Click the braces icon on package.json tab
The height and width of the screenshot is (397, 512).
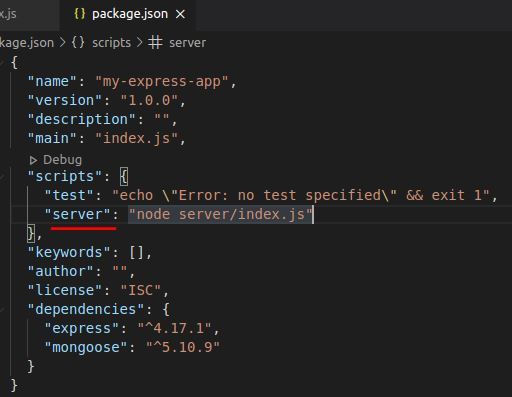(x=80, y=14)
